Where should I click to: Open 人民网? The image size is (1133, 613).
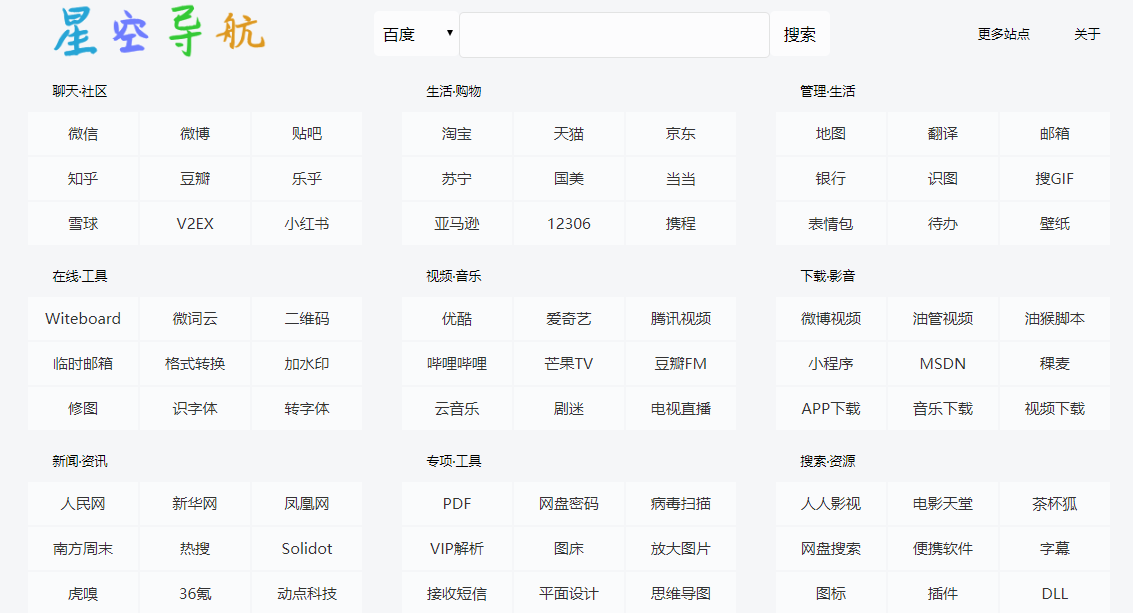pyautogui.click(x=83, y=504)
